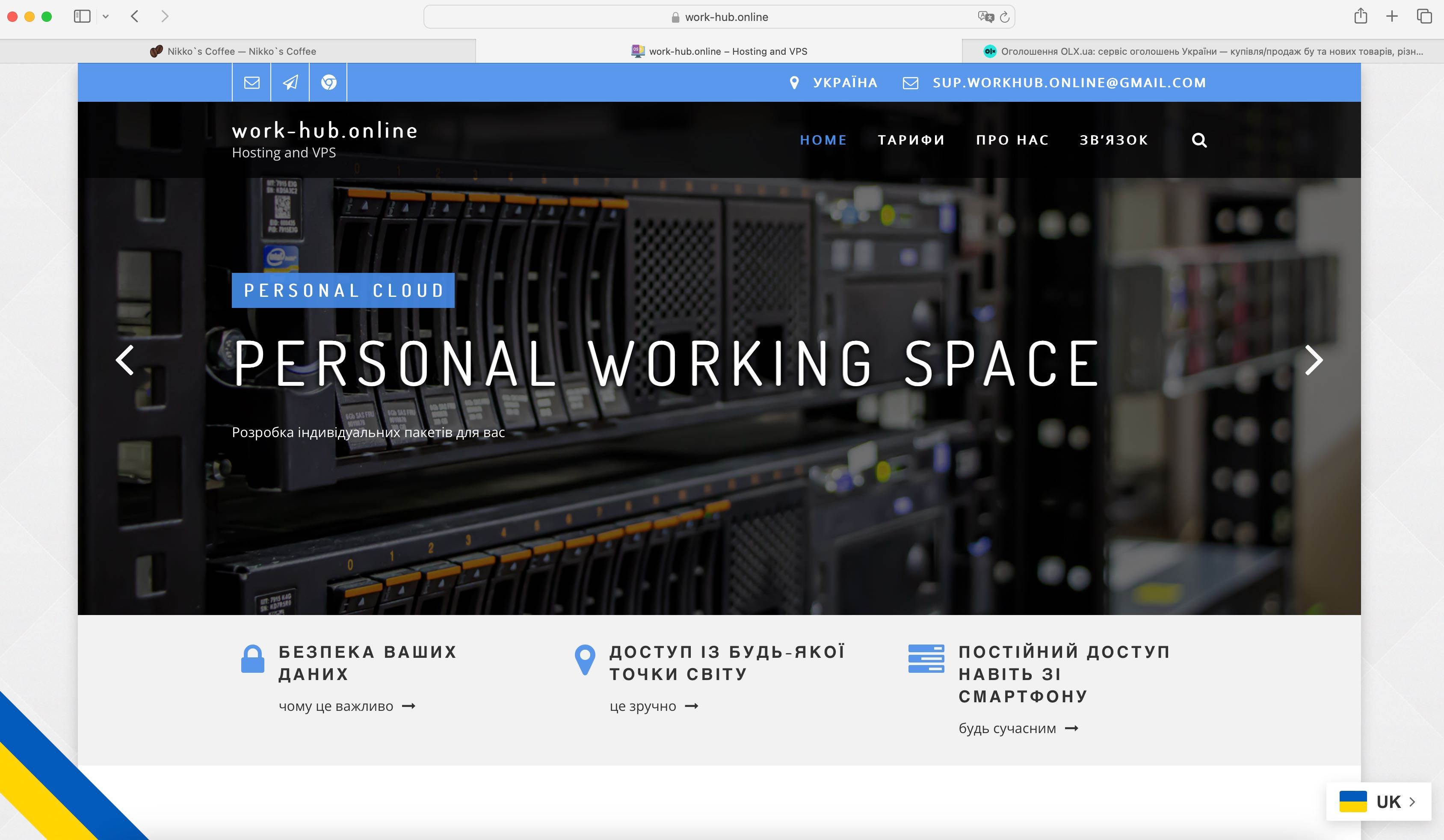Expand the sidebar dropdown chevron
Image resolution: width=1444 pixels, height=840 pixels.
click(x=106, y=17)
